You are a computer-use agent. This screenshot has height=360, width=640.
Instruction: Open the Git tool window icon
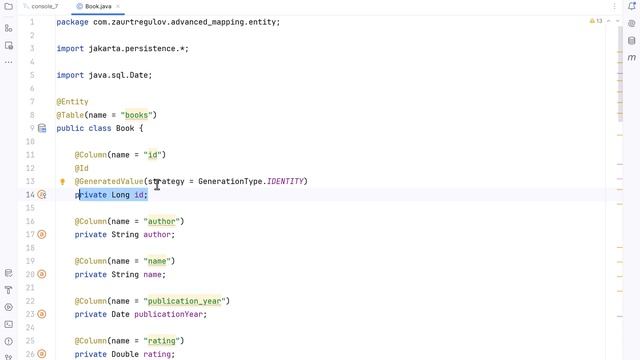pos(8,357)
